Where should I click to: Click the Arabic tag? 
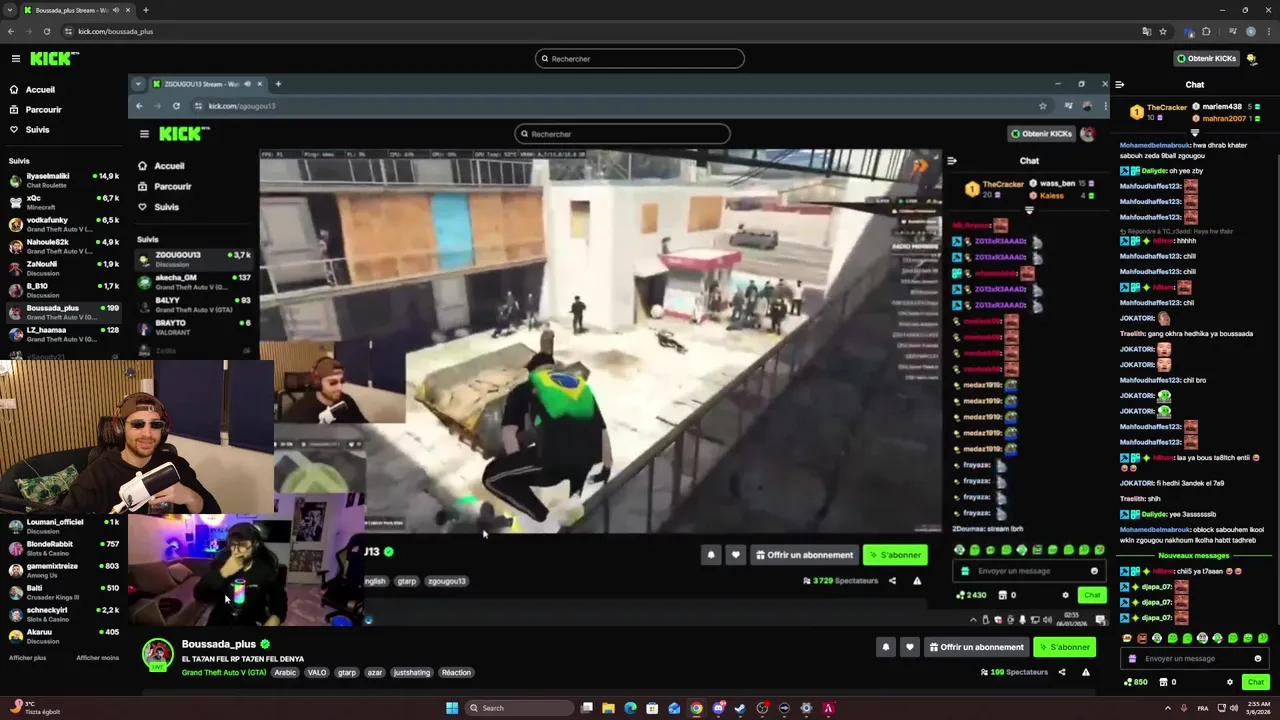(286, 673)
